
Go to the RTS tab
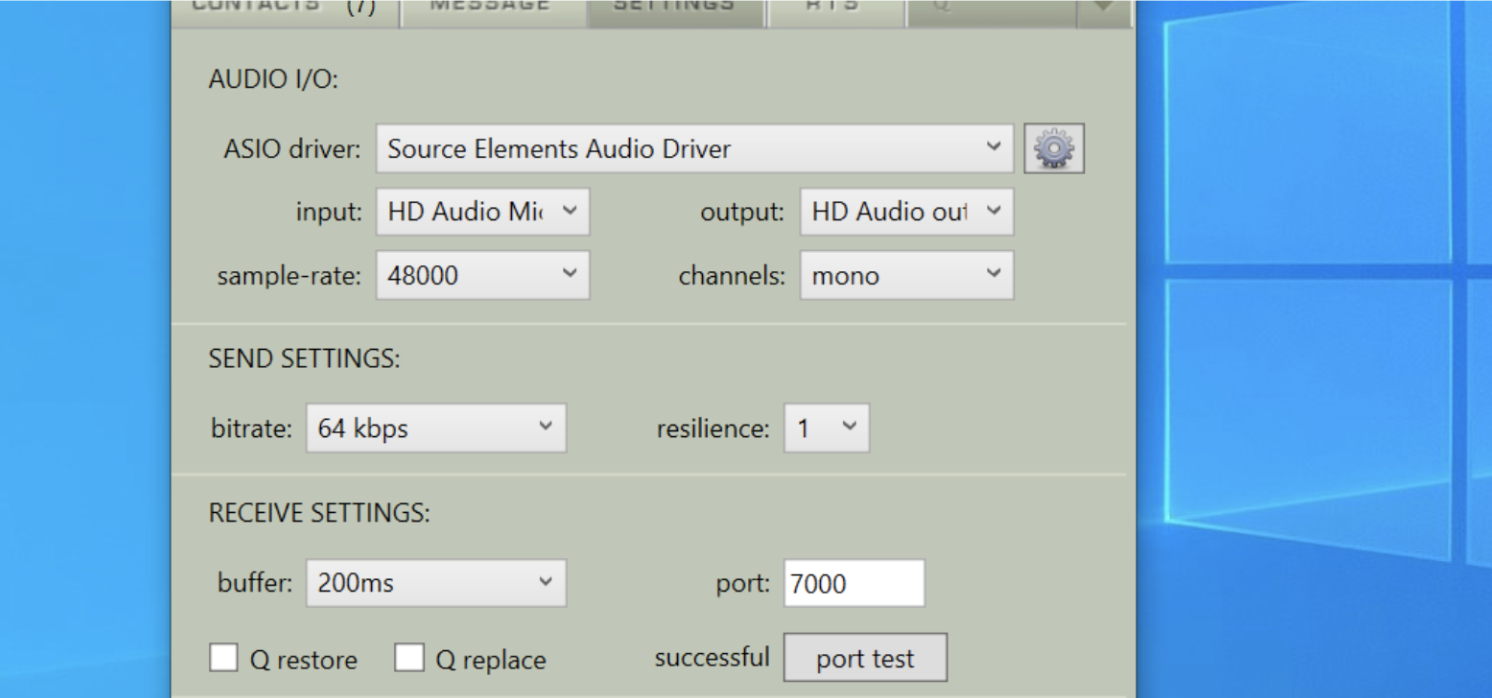pos(833,8)
